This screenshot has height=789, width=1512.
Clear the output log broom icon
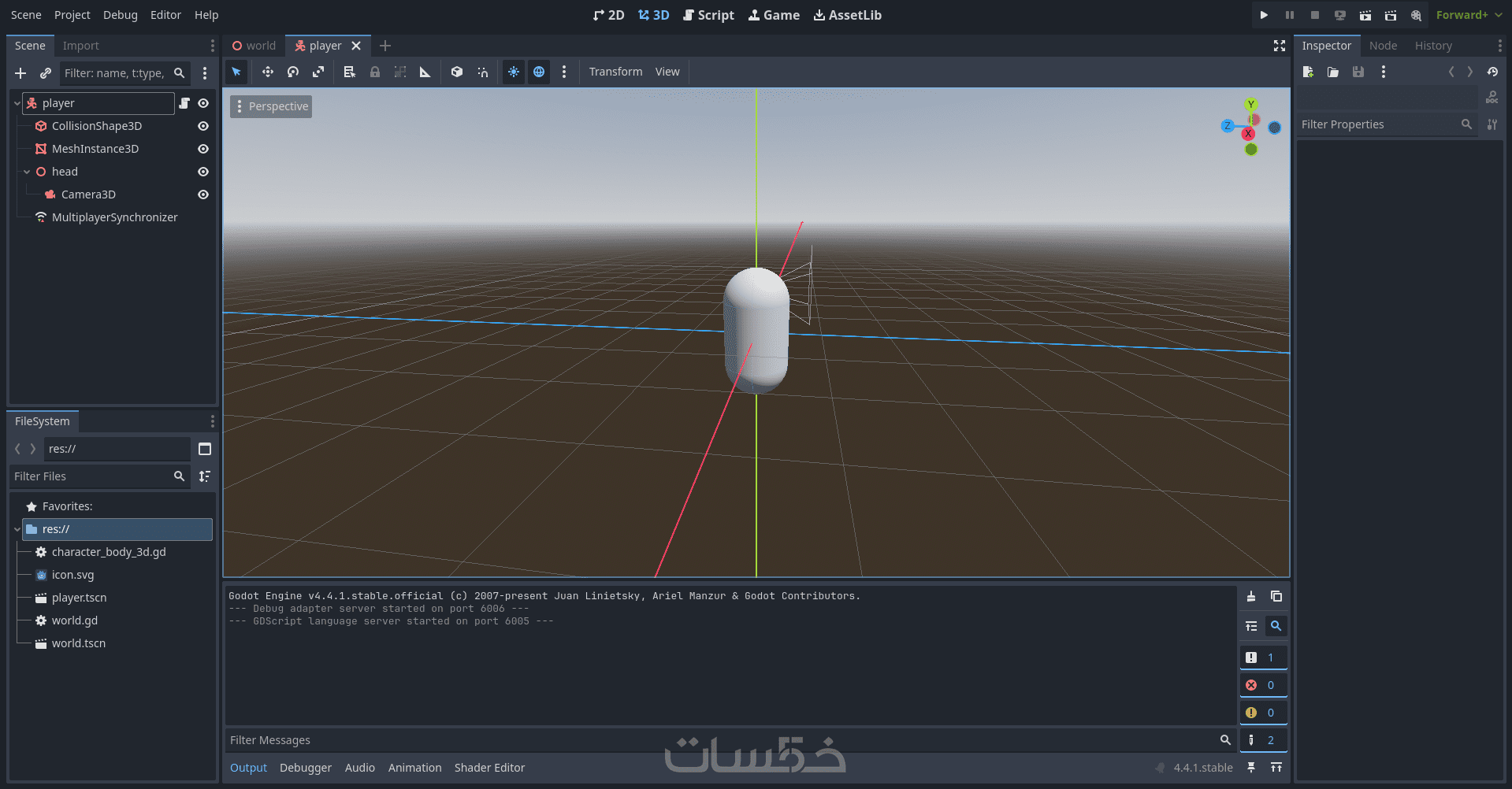coord(1251,597)
